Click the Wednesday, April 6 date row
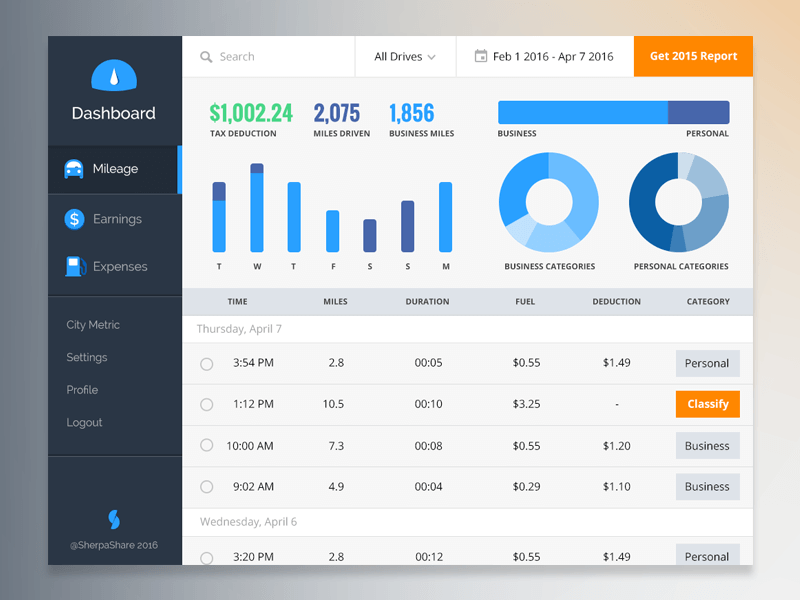Screen dimensions: 800x600 (467, 522)
